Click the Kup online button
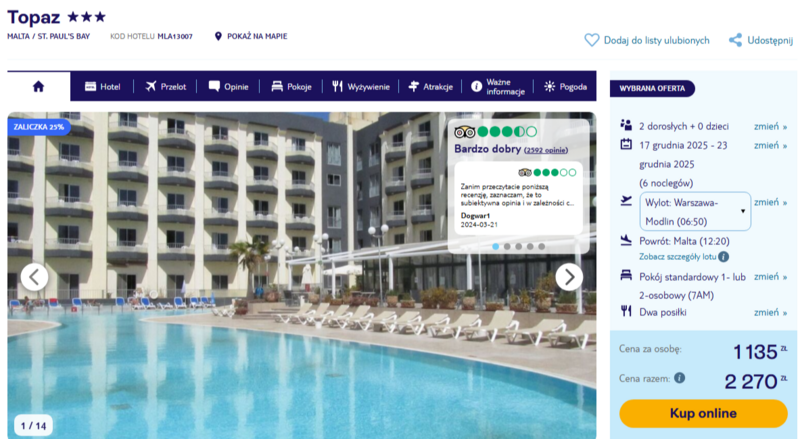Viewport: 800px width, 439px height. pos(703,413)
